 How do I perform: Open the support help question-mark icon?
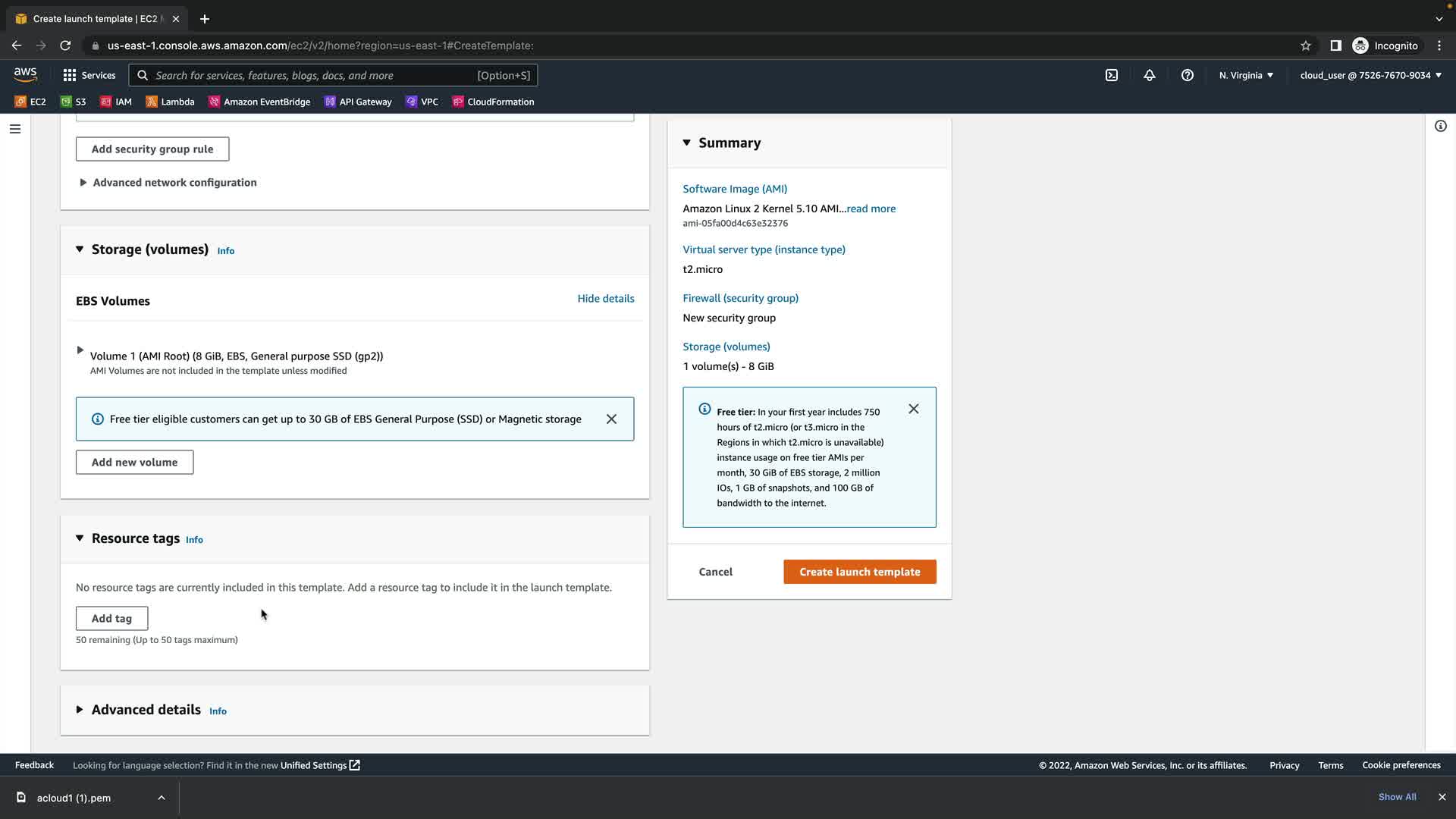point(1188,75)
